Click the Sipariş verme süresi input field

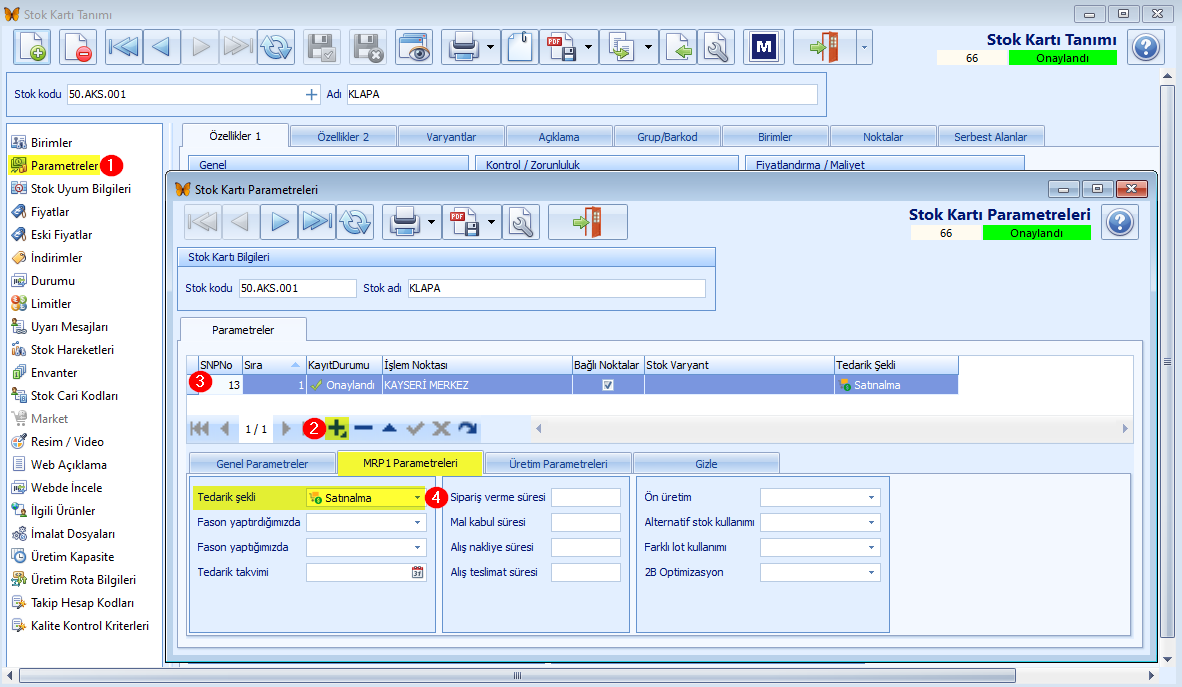(586, 498)
